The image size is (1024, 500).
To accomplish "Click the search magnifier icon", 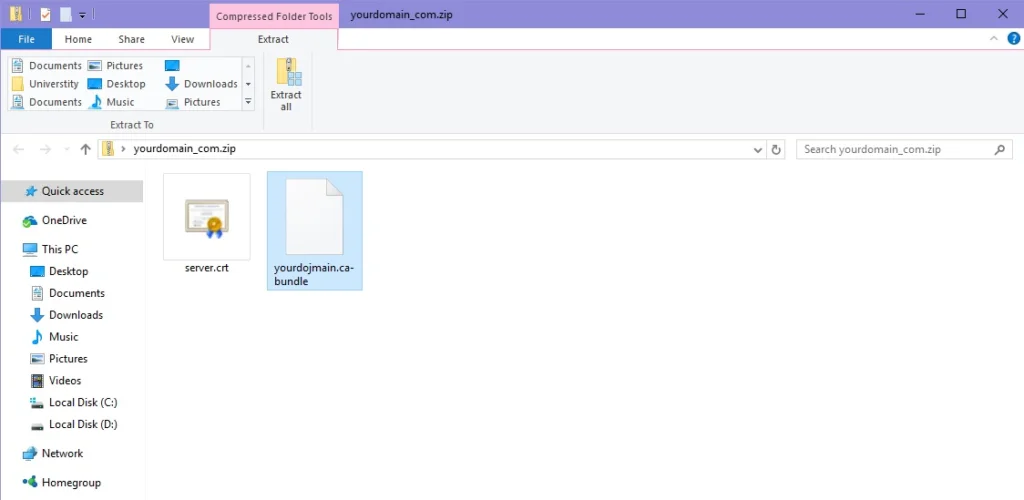I will [999, 149].
